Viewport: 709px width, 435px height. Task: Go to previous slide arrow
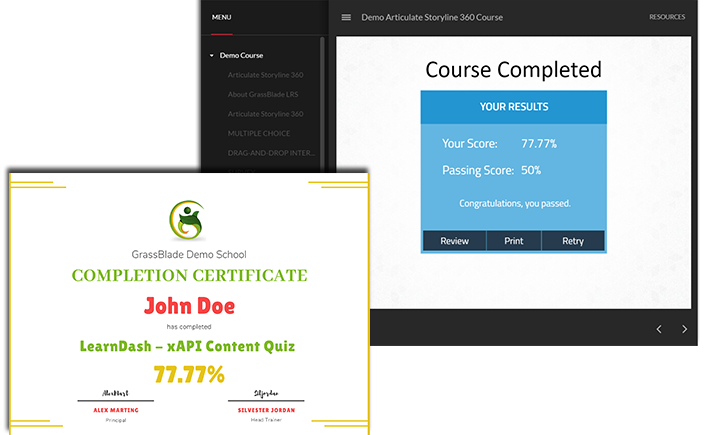click(659, 329)
